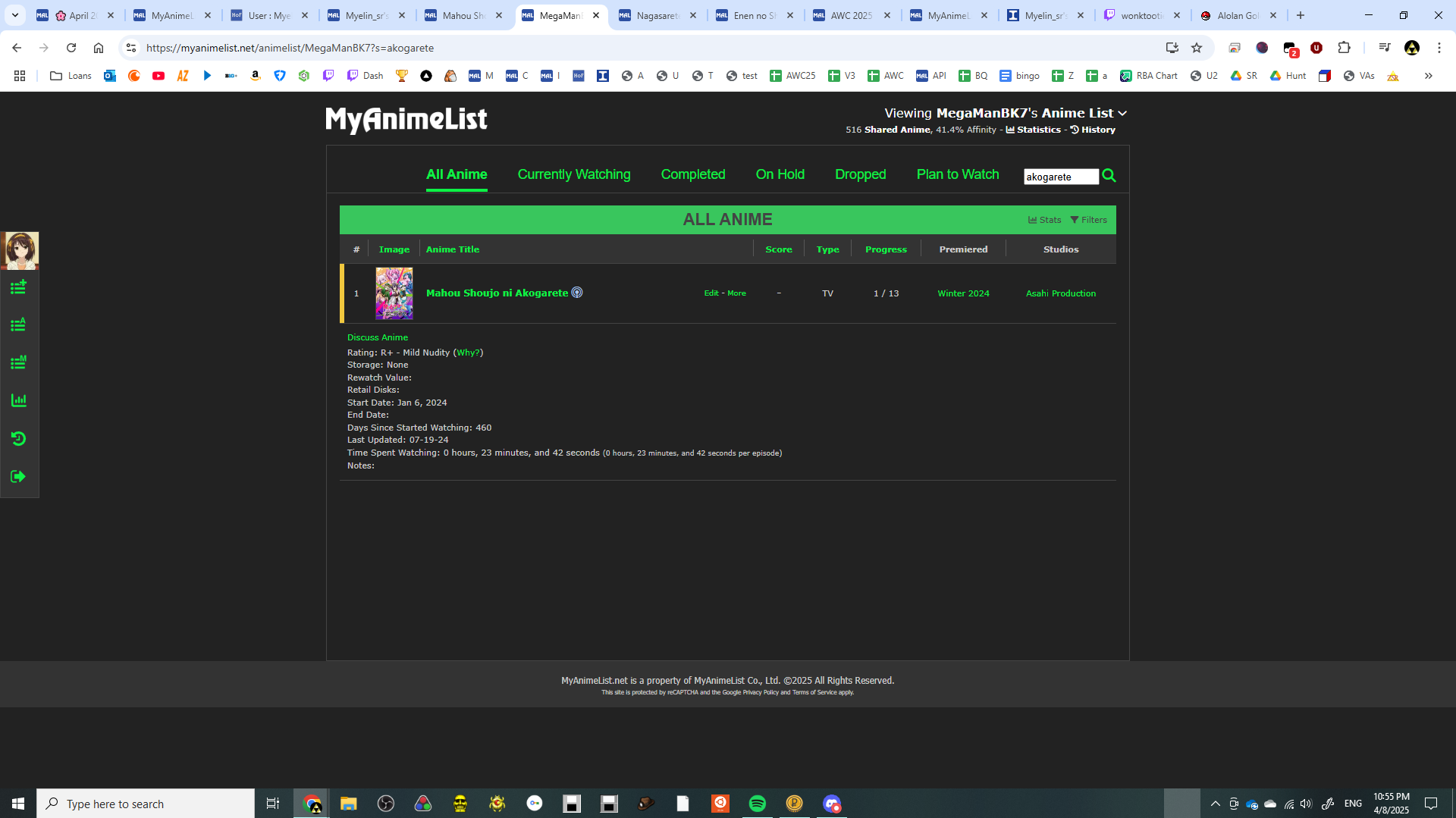Switch to the Completed tab

point(693,174)
